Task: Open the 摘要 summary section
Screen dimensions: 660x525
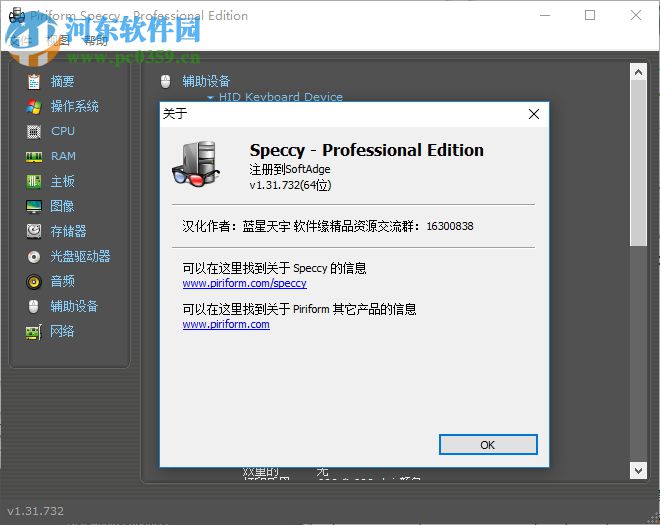Action: [x=62, y=81]
